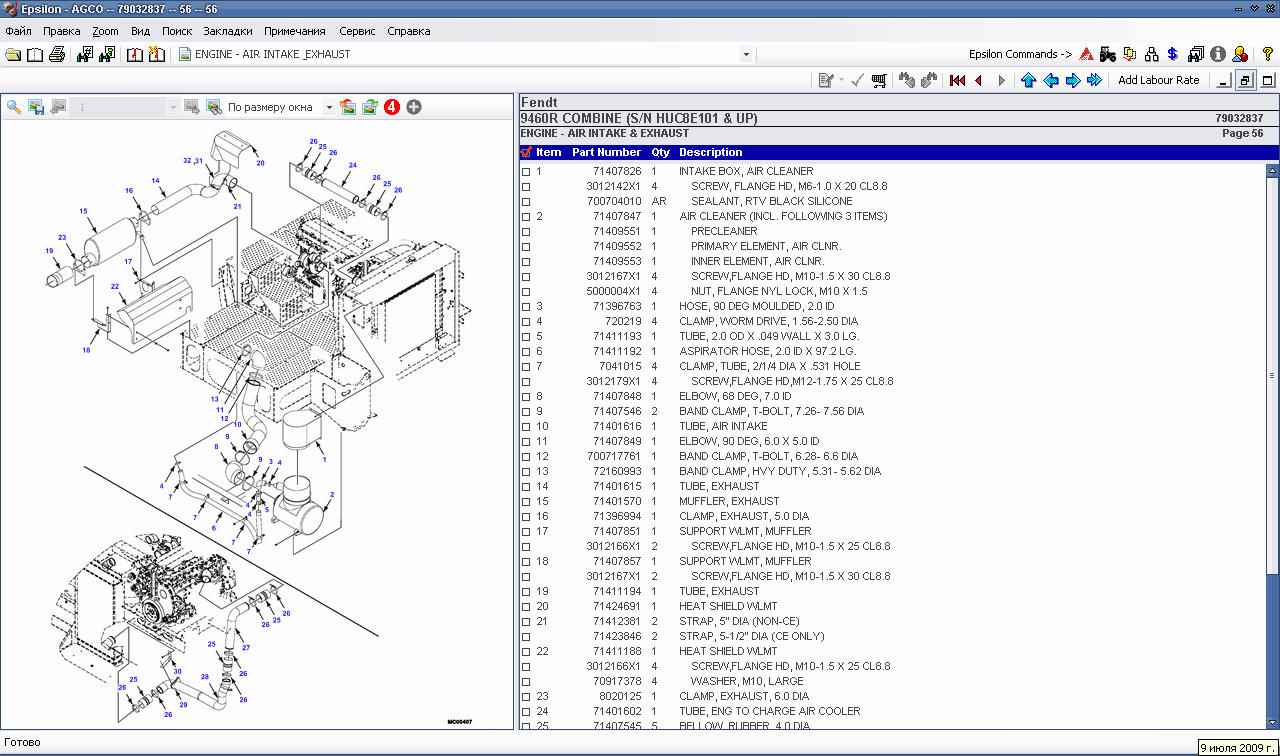The height and width of the screenshot is (756, 1280).
Task: Open the dropdown next to the edit note icon
Action: 841,80
